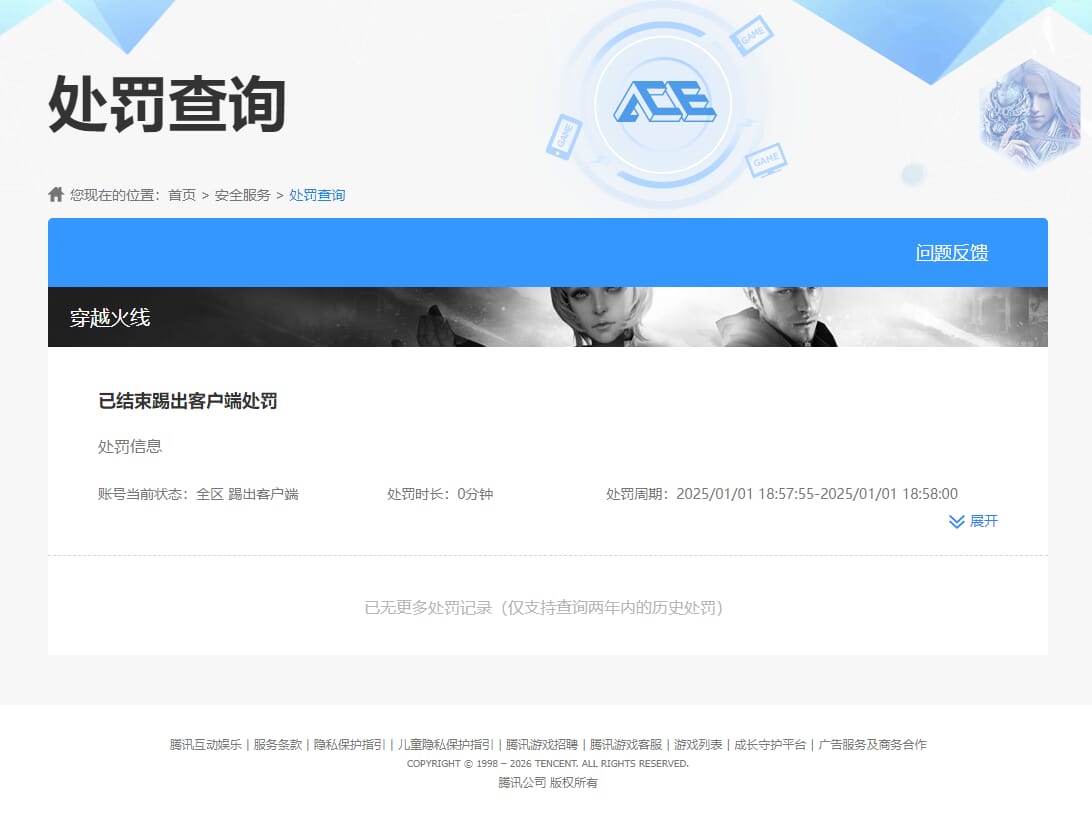
Task: Click the 处罚查询 breadcrumb entry
Action: click(x=317, y=195)
